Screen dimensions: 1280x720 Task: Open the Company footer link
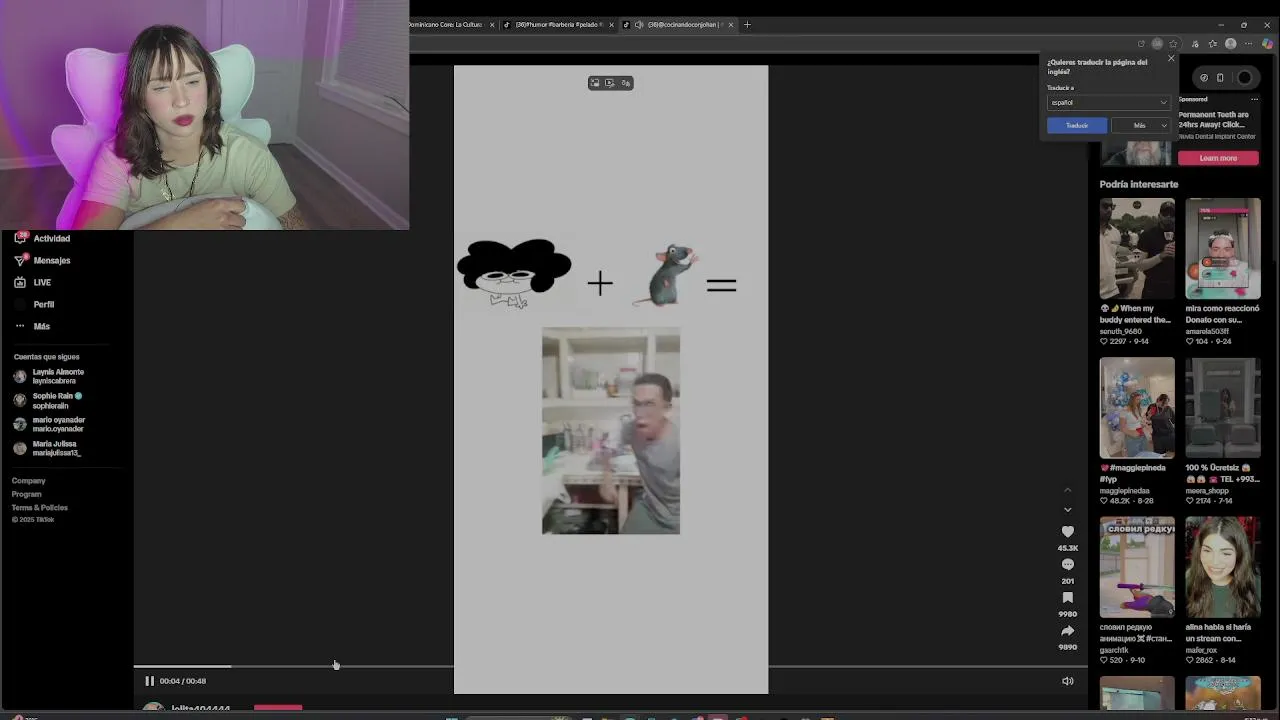[x=28, y=481]
